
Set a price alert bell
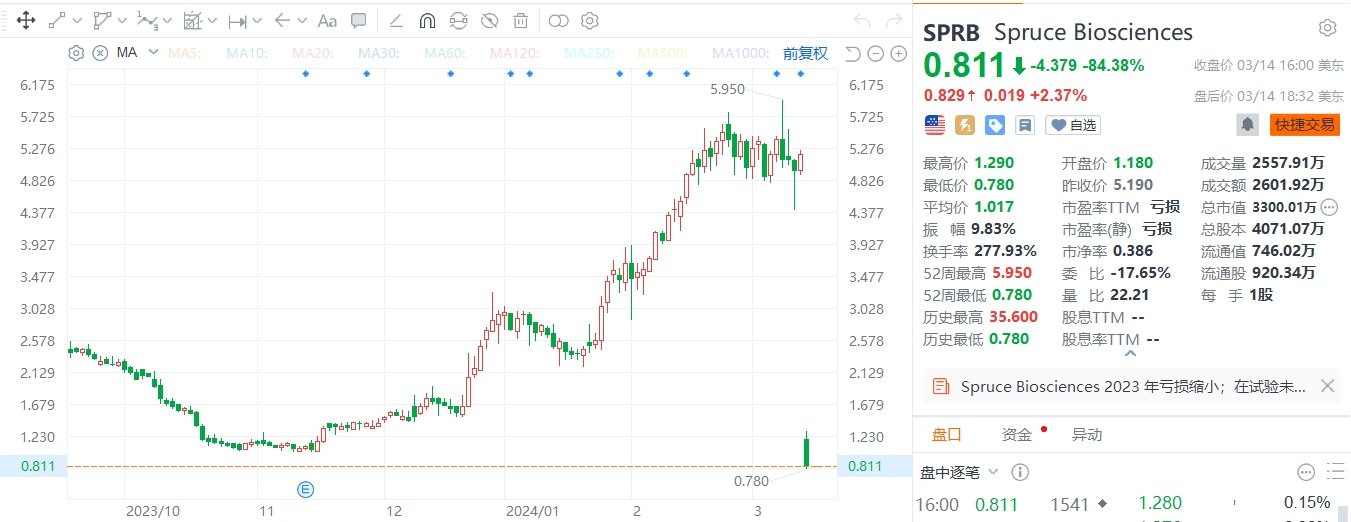coord(1247,125)
